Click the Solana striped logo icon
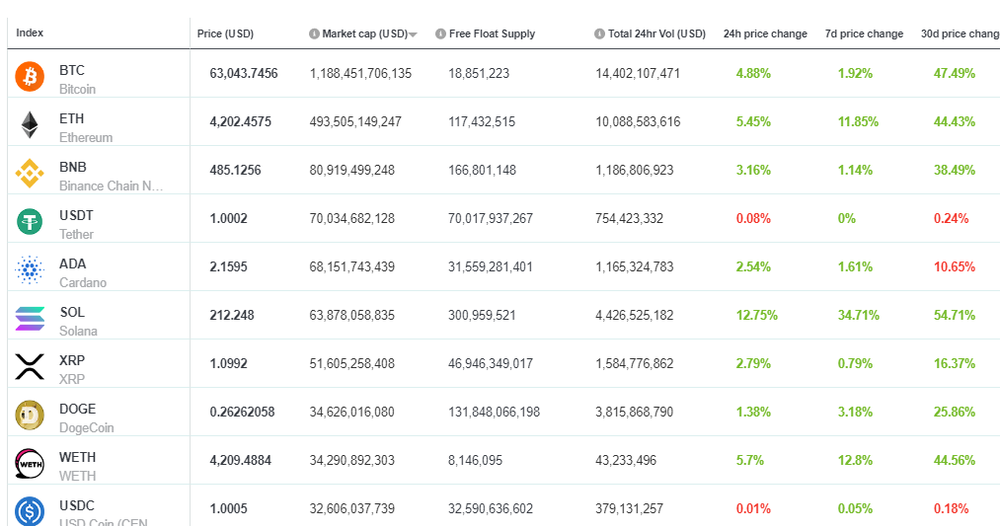 point(30,318)
